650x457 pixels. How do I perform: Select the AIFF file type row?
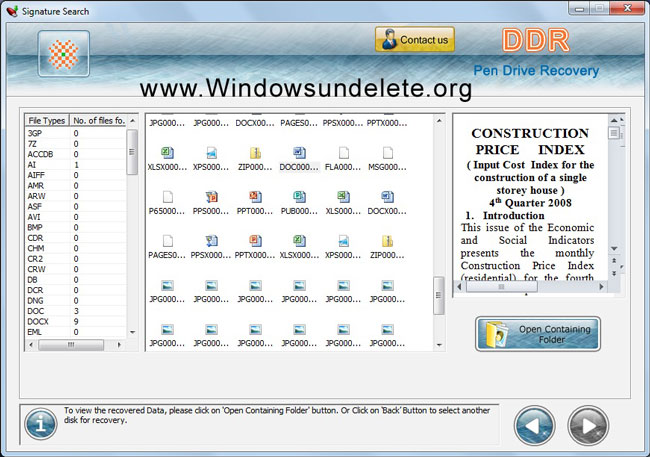(x=75, y=175)
